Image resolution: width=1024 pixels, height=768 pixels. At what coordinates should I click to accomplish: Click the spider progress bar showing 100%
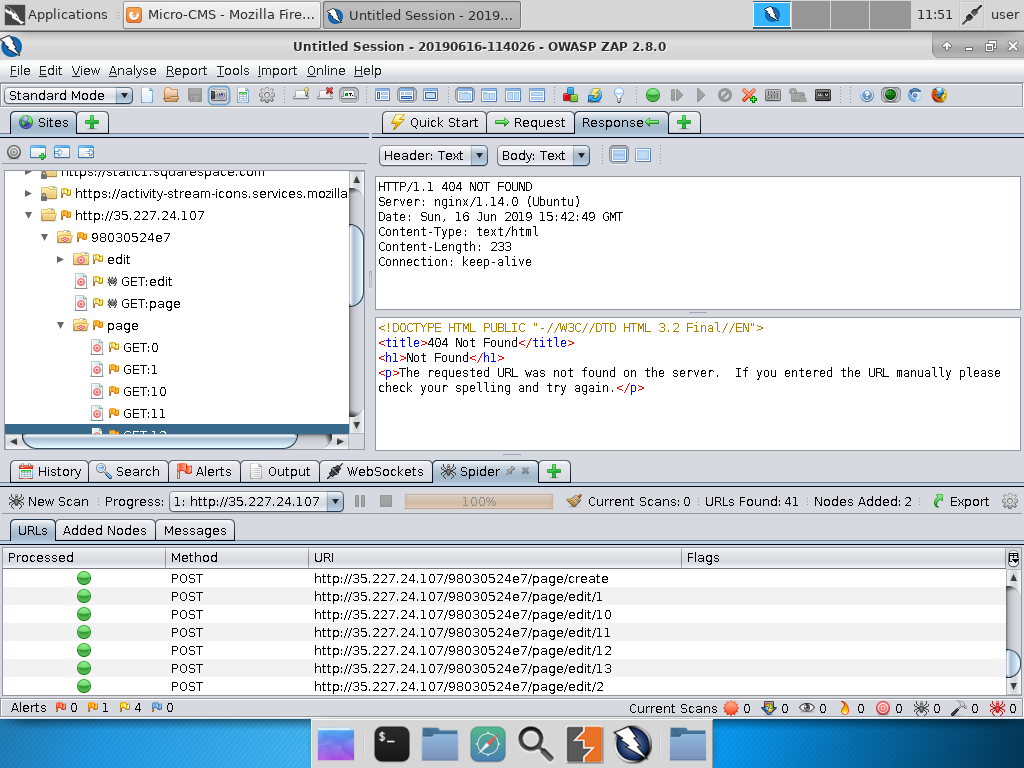tap(478, 501)
